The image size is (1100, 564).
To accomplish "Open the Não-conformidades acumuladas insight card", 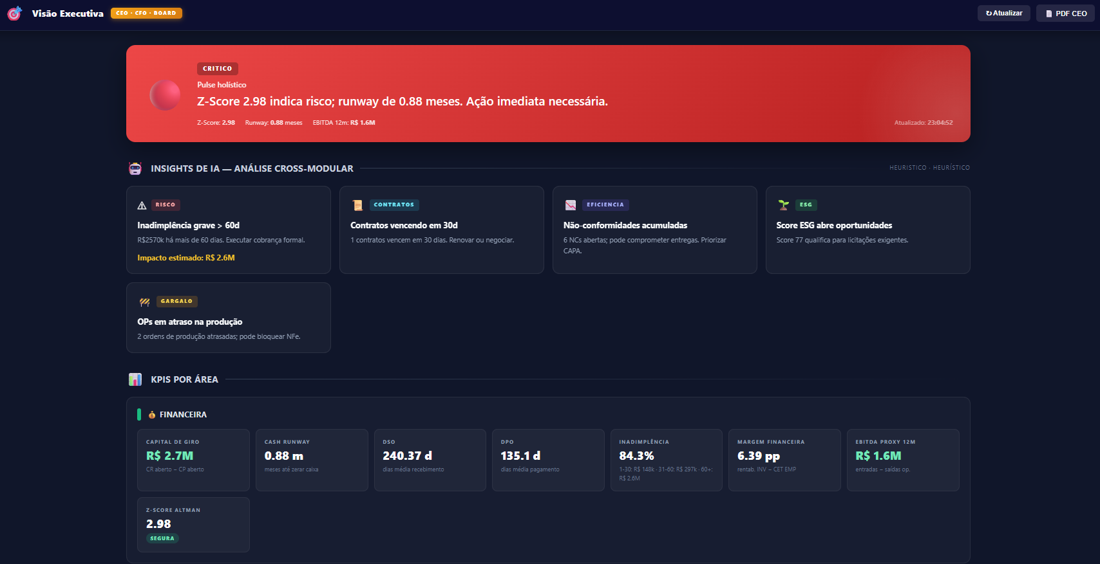I will click(655, 230).
